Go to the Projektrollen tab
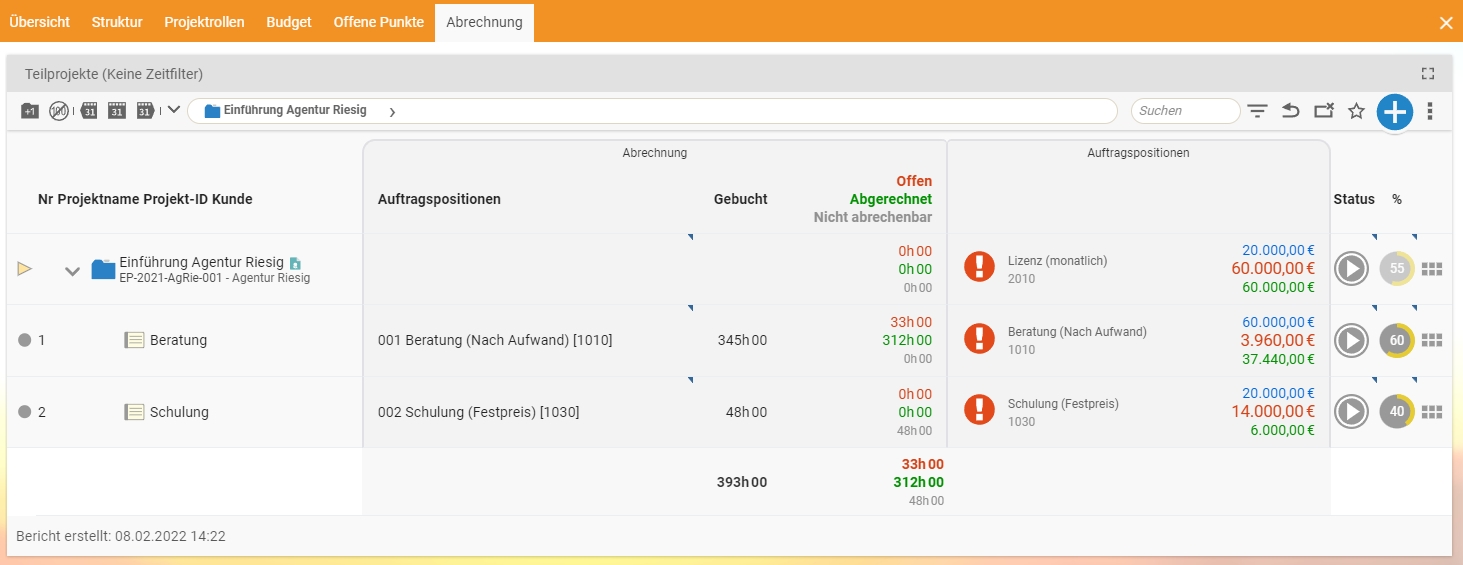The image size is (1463, 565). point(204,22)
